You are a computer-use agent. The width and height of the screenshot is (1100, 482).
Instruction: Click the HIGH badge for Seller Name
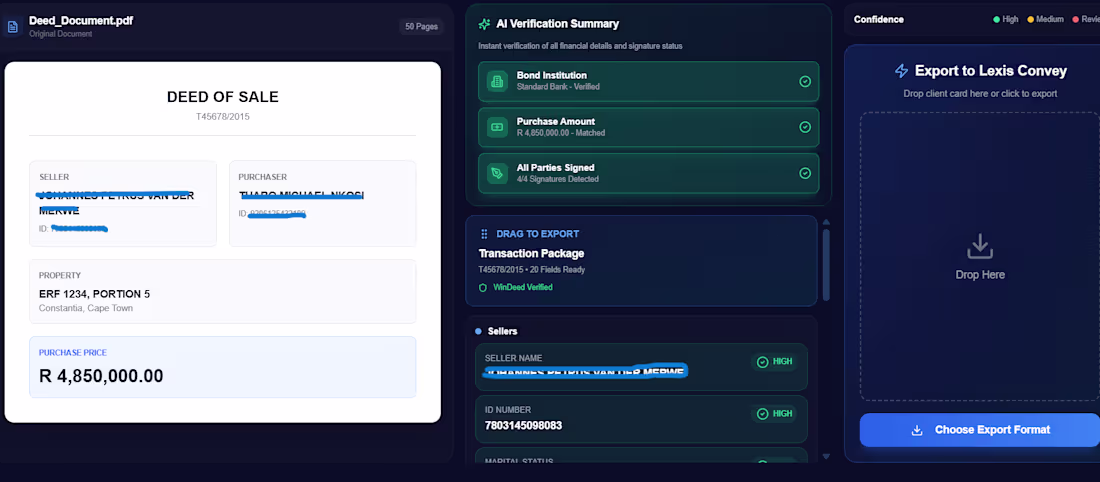pyautogui.click(x=775, y=362)
